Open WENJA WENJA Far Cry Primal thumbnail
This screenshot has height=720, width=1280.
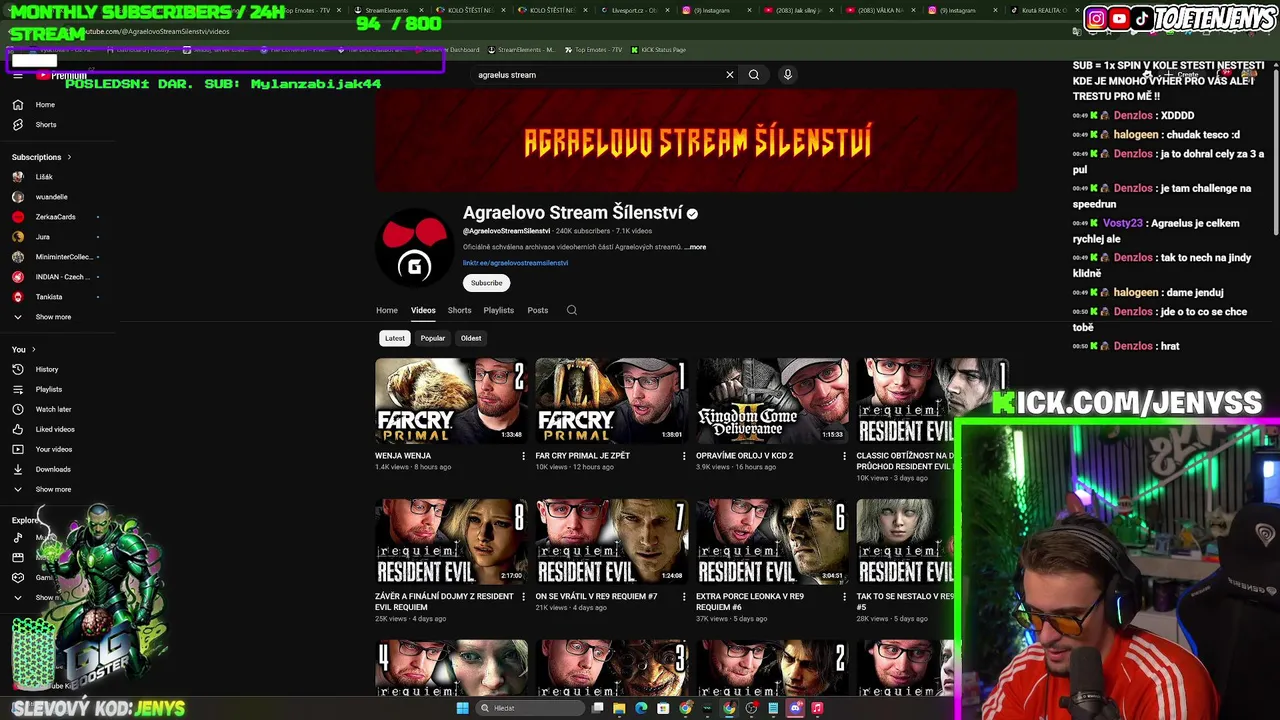coord(451,401)
